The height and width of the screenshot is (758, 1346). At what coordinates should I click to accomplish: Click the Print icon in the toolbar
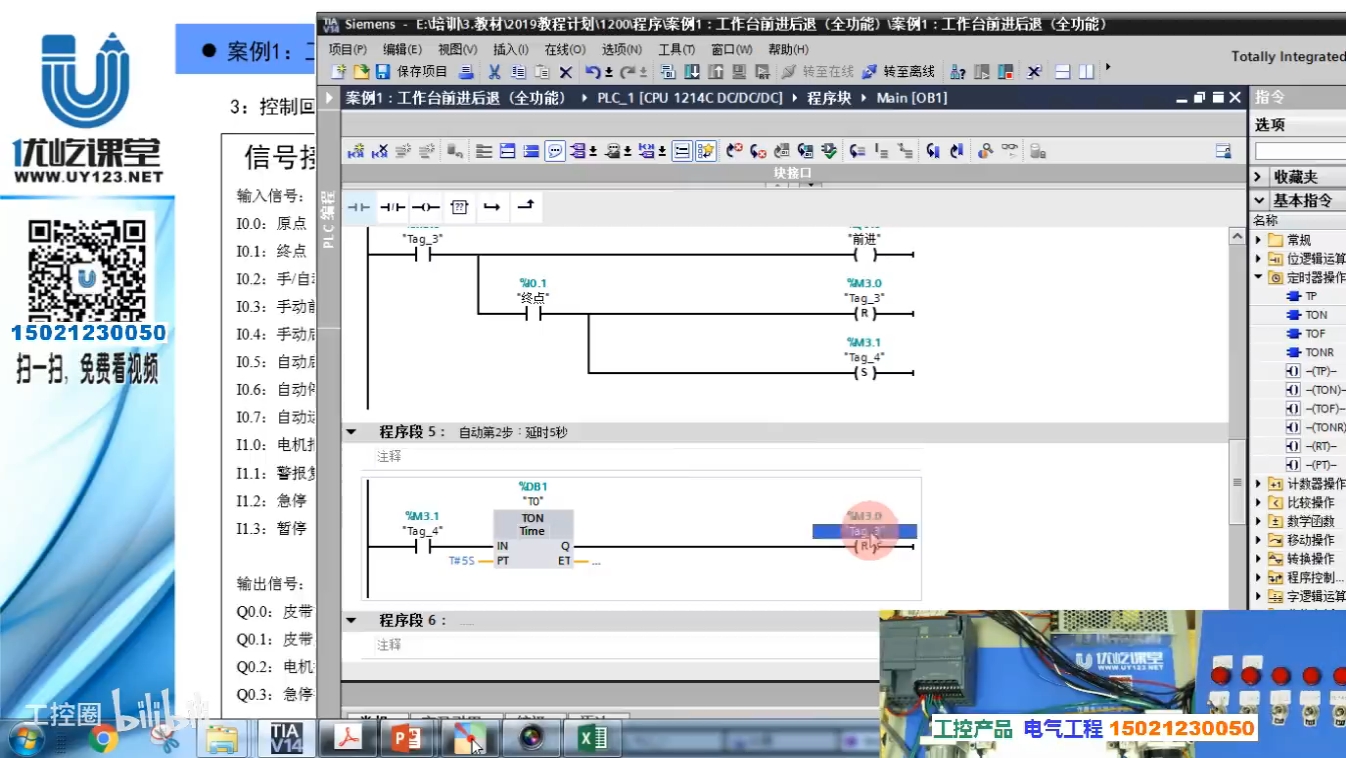tap(467, 72)
